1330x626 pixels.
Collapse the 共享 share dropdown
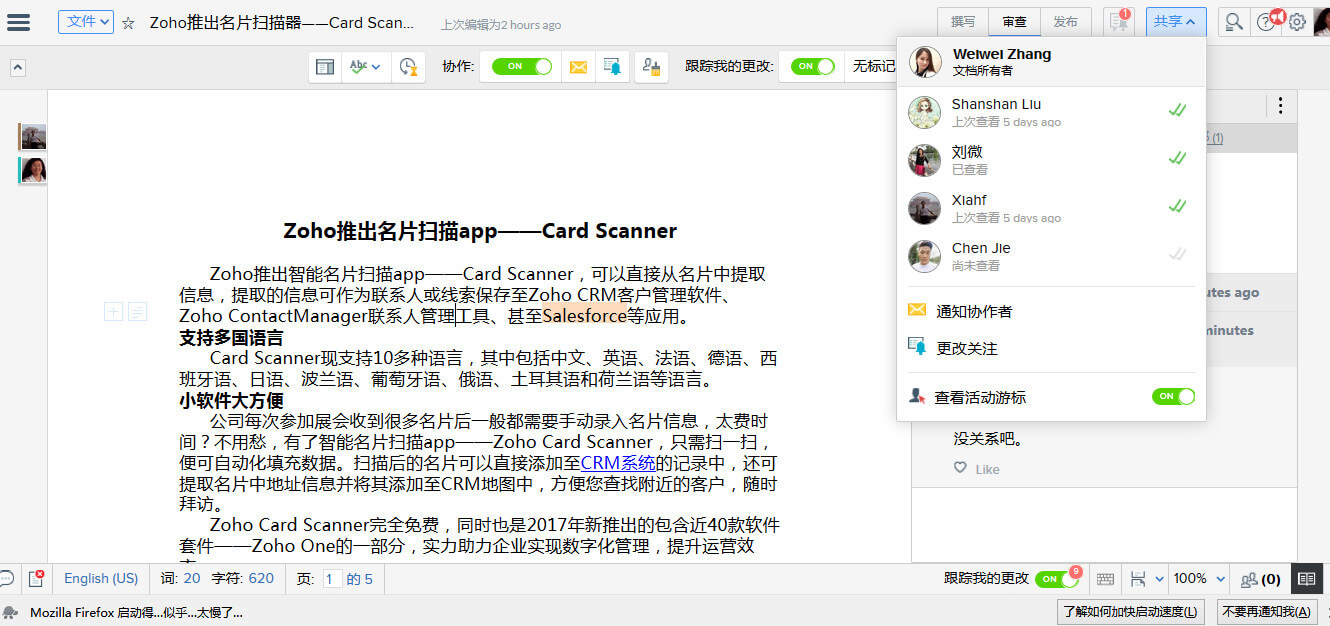(x=1176, y=22)
